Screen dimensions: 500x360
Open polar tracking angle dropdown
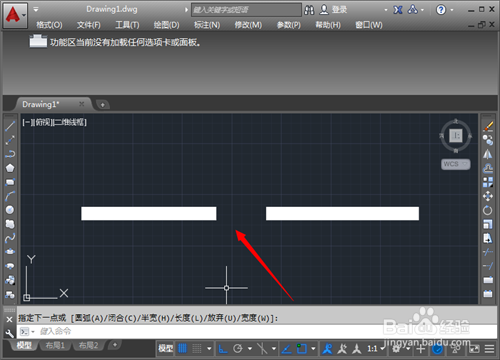(250, 349)
